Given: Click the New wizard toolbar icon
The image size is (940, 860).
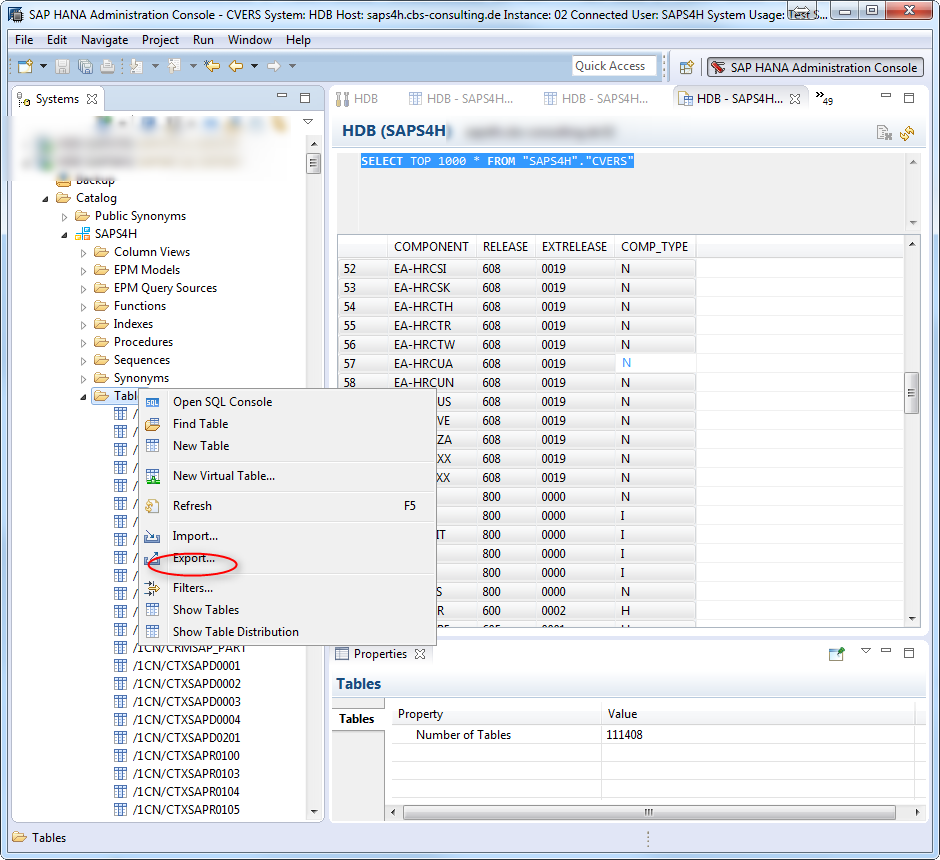Looking at the screenshot, I should [x=25, y=67].
